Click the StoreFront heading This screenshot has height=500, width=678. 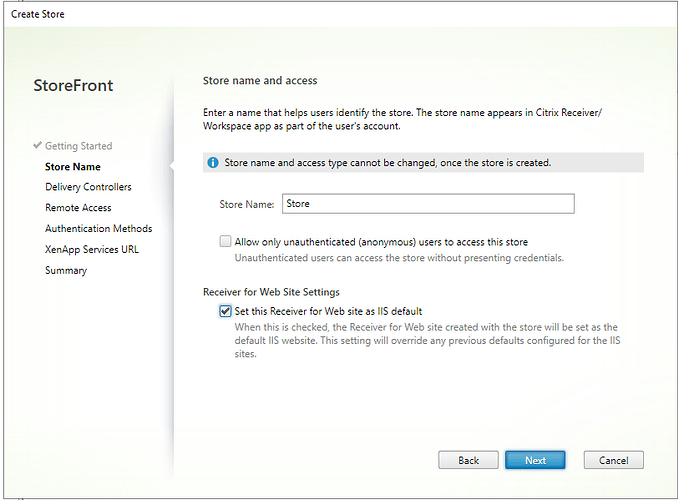tap(73, 86)
